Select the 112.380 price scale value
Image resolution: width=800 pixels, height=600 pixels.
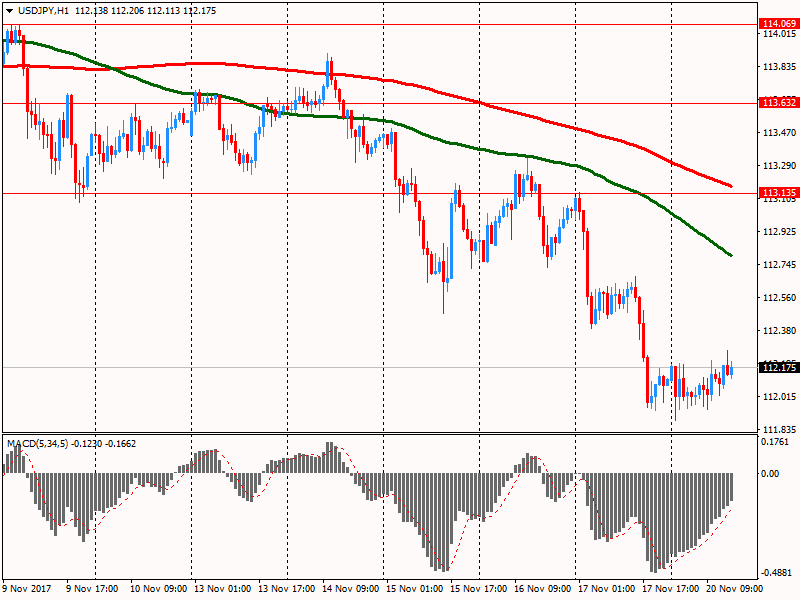pyautogui.click(x=779, y=331)
